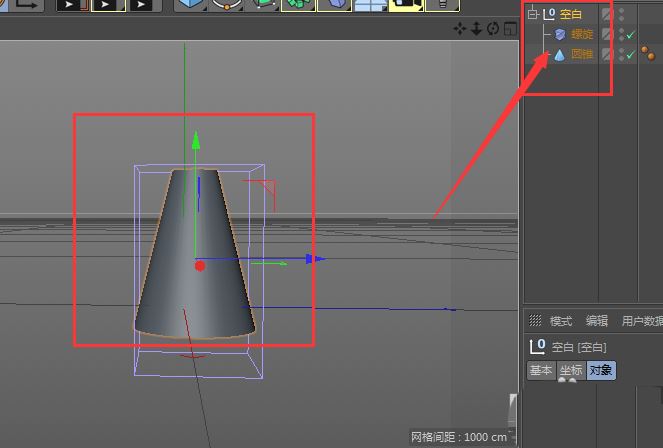The image size is (663, 448).
Task: Select the 空白 object row
Action: coord(571,14)
